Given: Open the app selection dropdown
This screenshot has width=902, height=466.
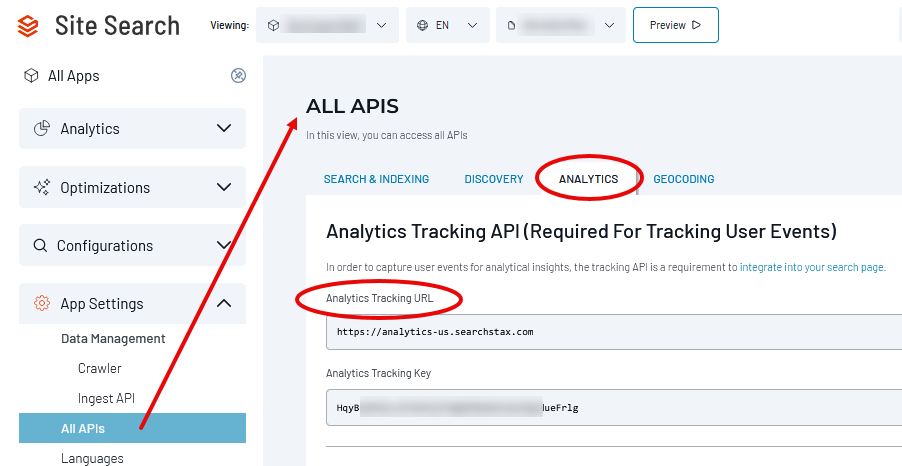Looking at the screenshot, I should click(x=327, y=25).
